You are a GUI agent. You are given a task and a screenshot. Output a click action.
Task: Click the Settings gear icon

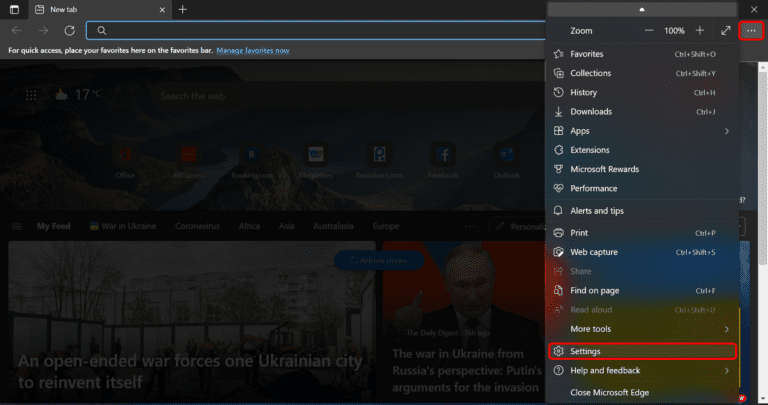(558, 351)
